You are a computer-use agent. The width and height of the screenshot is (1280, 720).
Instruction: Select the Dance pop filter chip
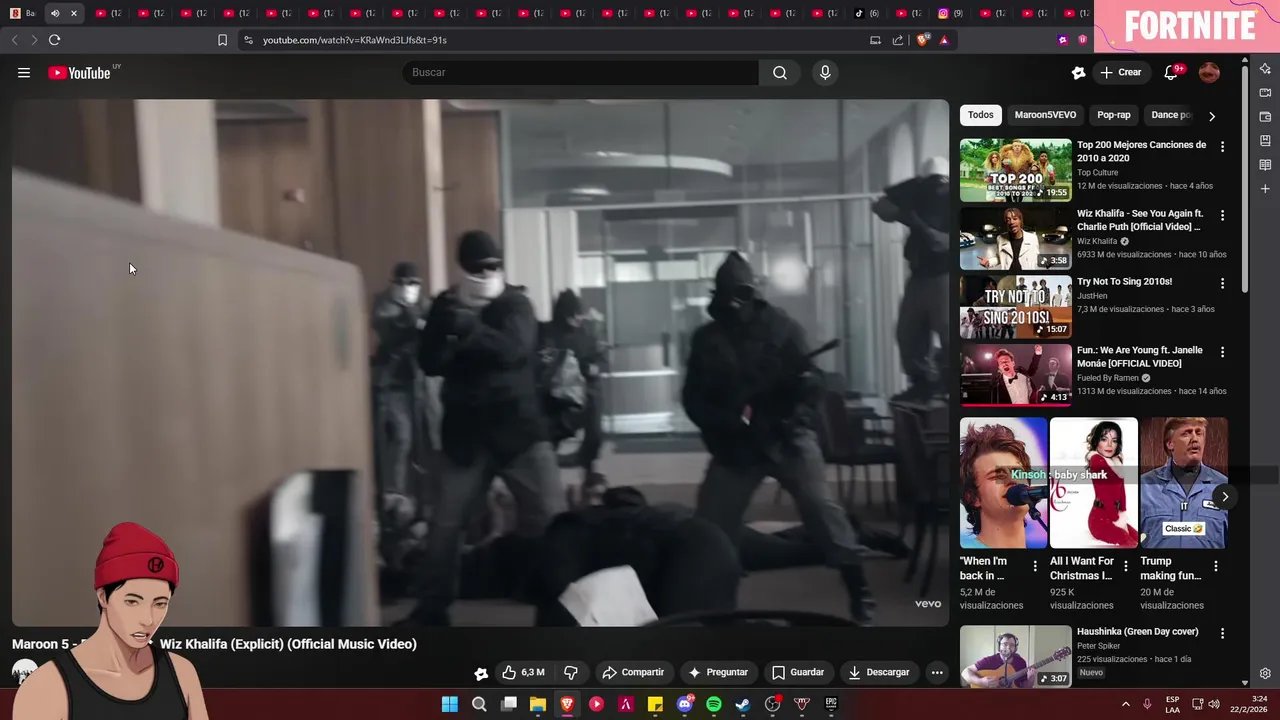coord(1171,115)
